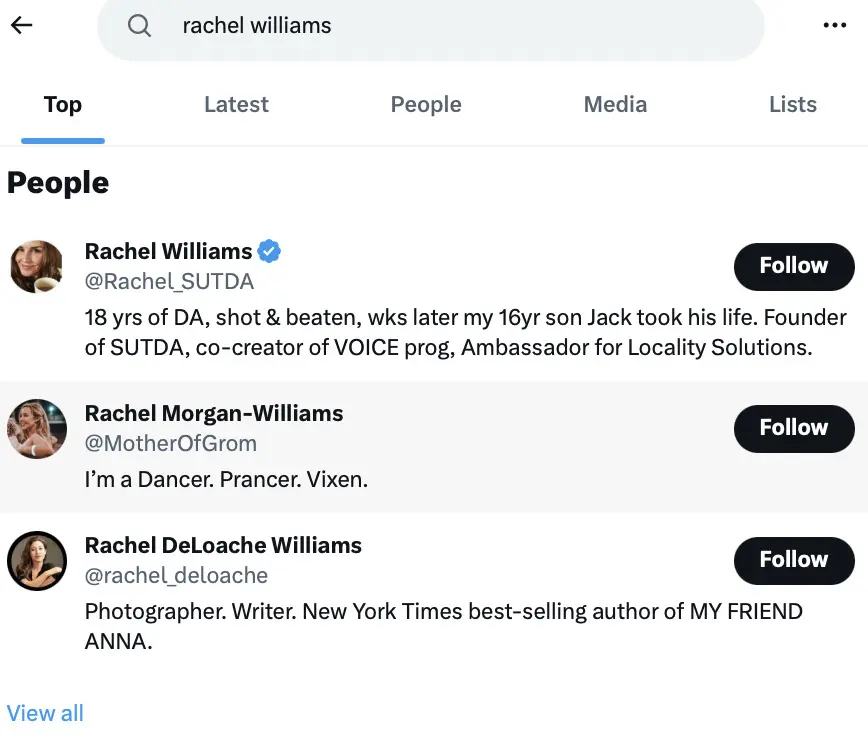Click the back arrow icon

coord(21,25)
